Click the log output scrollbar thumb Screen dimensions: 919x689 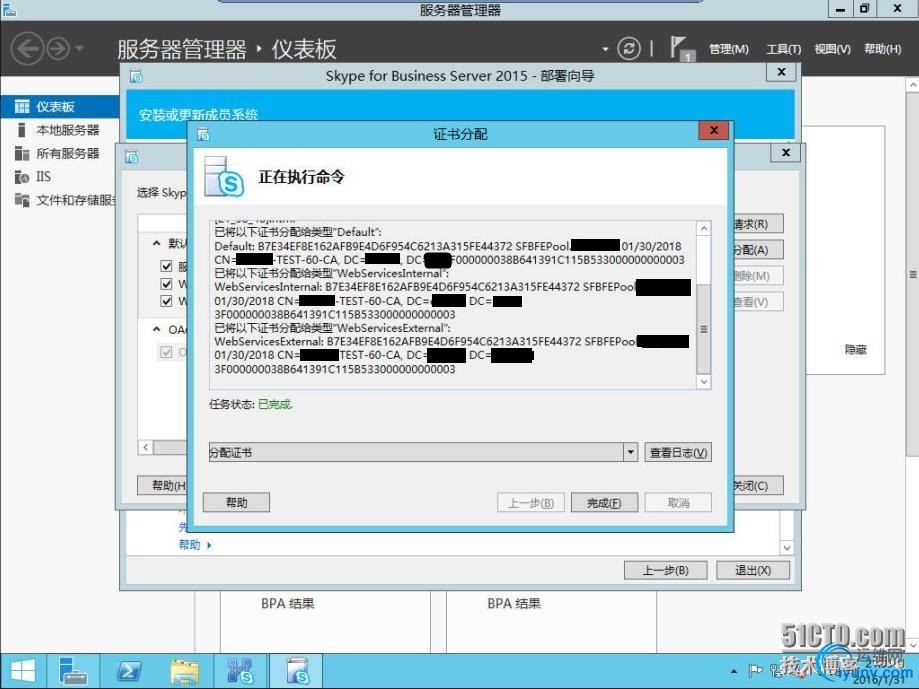(x=703, y=329)
